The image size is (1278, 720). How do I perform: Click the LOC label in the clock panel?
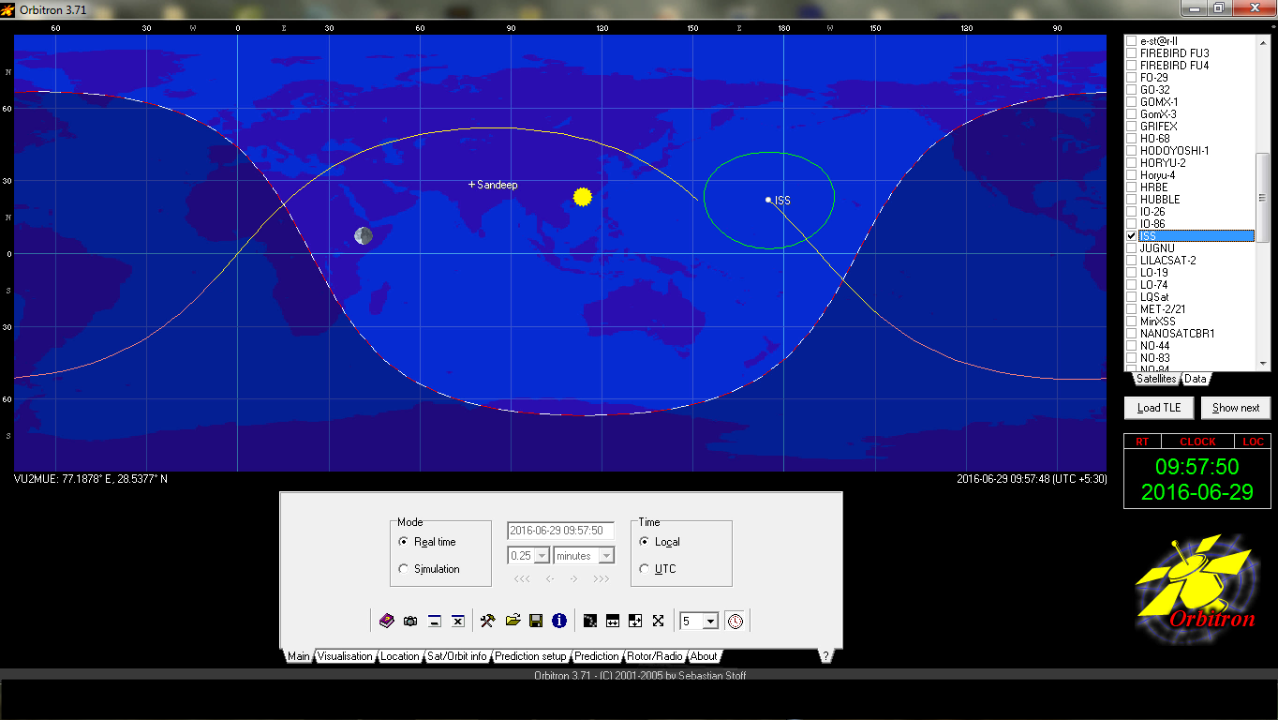coord(1253,442)
